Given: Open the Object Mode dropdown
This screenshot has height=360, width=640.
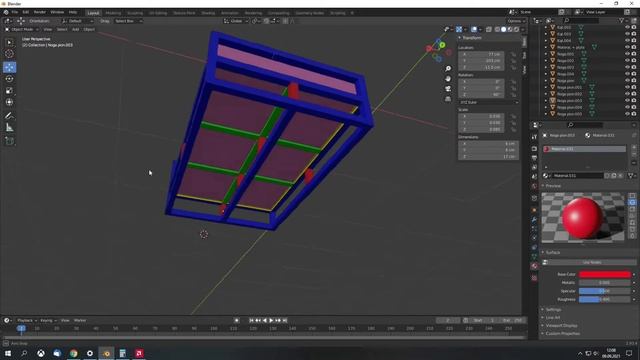Looking at the screenshot, I should tap(22, 29).
